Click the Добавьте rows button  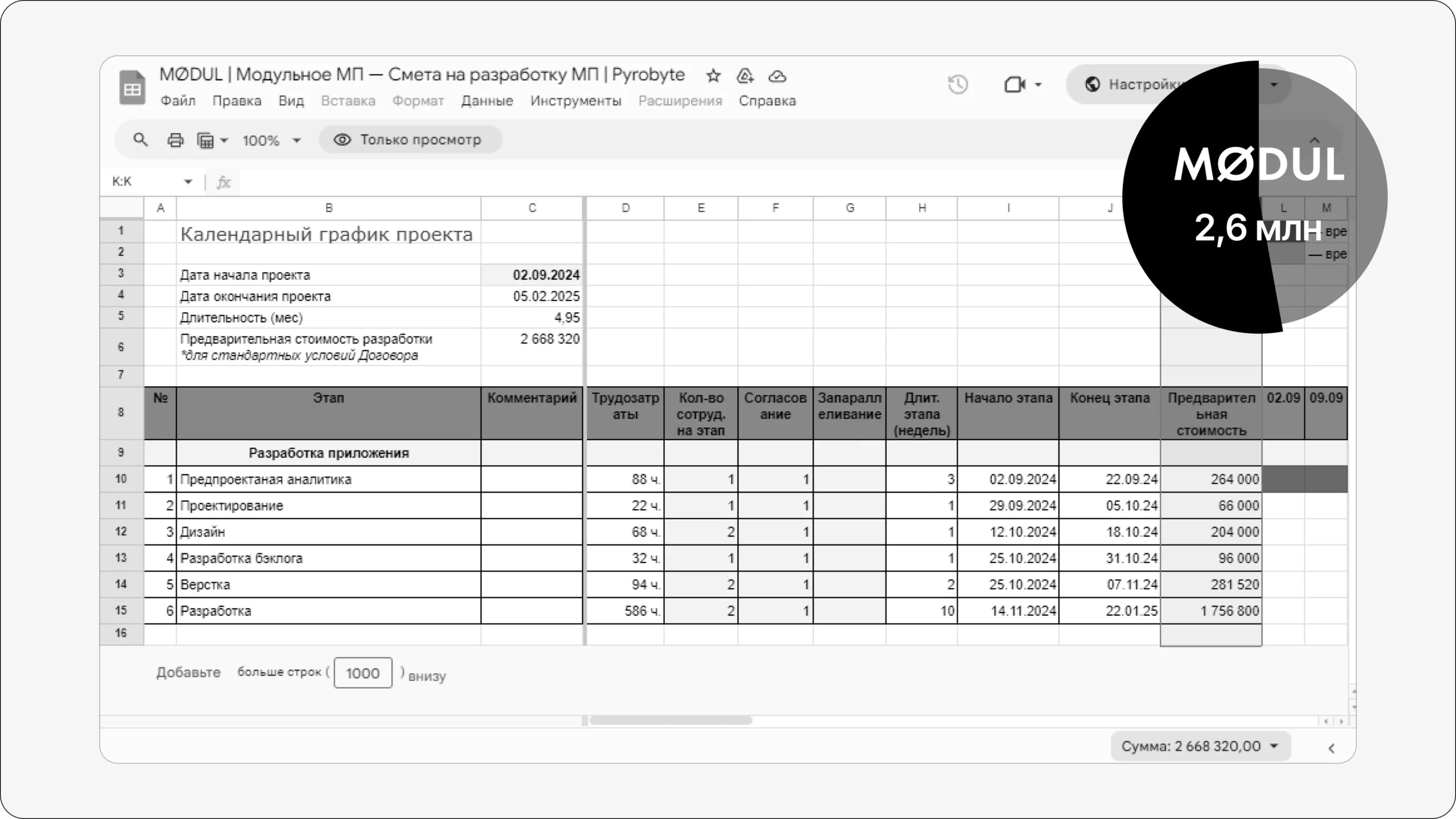pos(188,672)
